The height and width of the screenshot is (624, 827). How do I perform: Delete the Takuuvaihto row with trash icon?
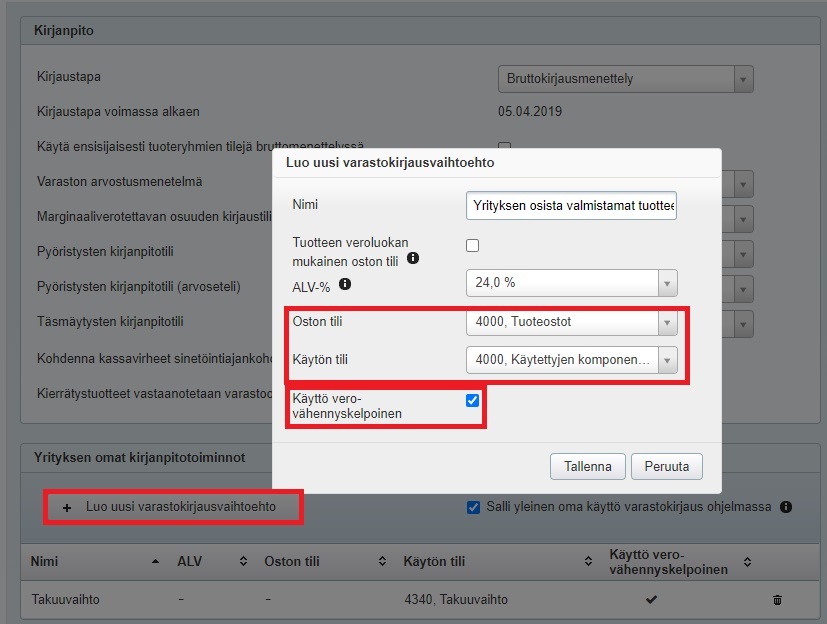click(777, 600)
